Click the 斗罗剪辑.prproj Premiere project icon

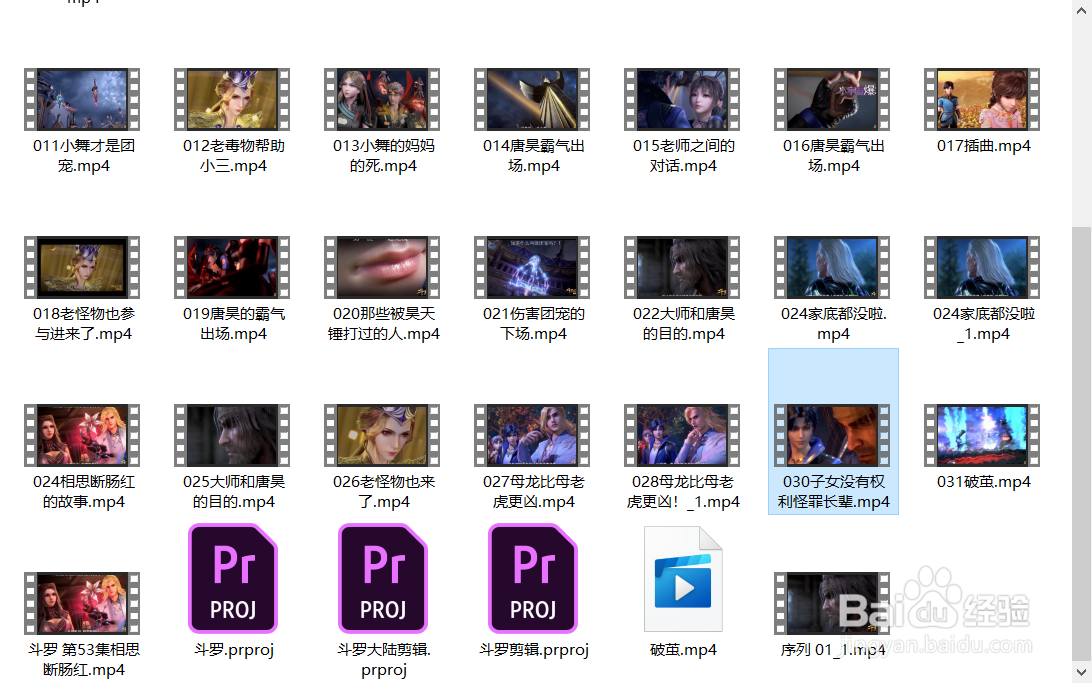[x=533, y=578]
